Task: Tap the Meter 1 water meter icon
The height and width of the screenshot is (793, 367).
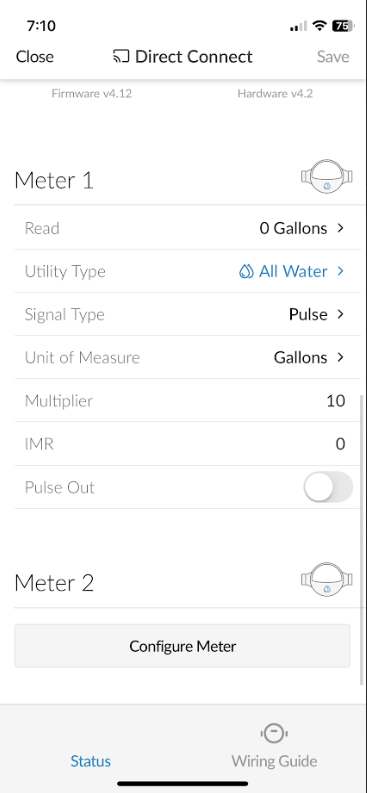Action: tap(327, 177)
